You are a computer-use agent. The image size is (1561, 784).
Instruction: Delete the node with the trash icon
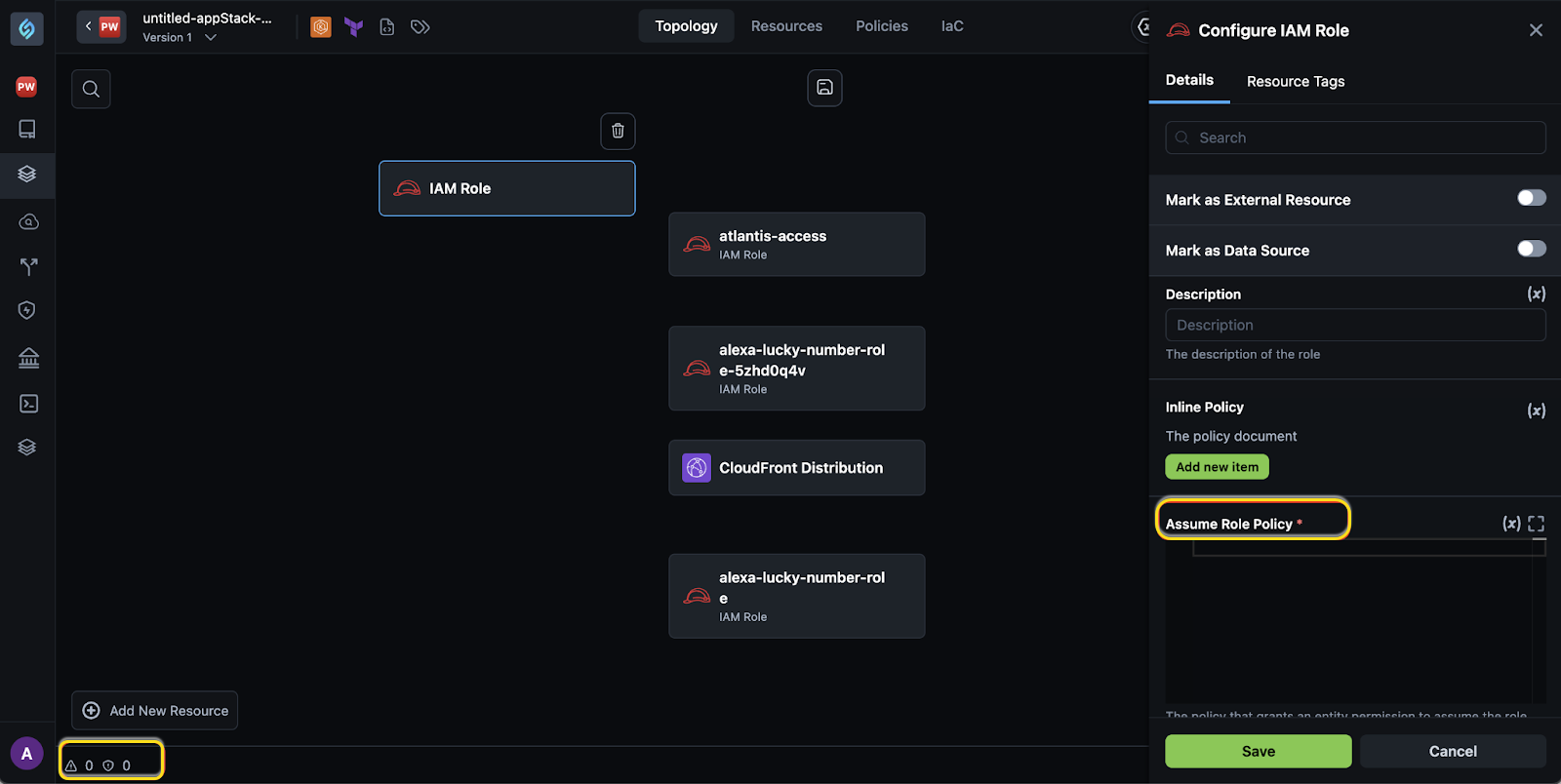(x=618, y=131)
